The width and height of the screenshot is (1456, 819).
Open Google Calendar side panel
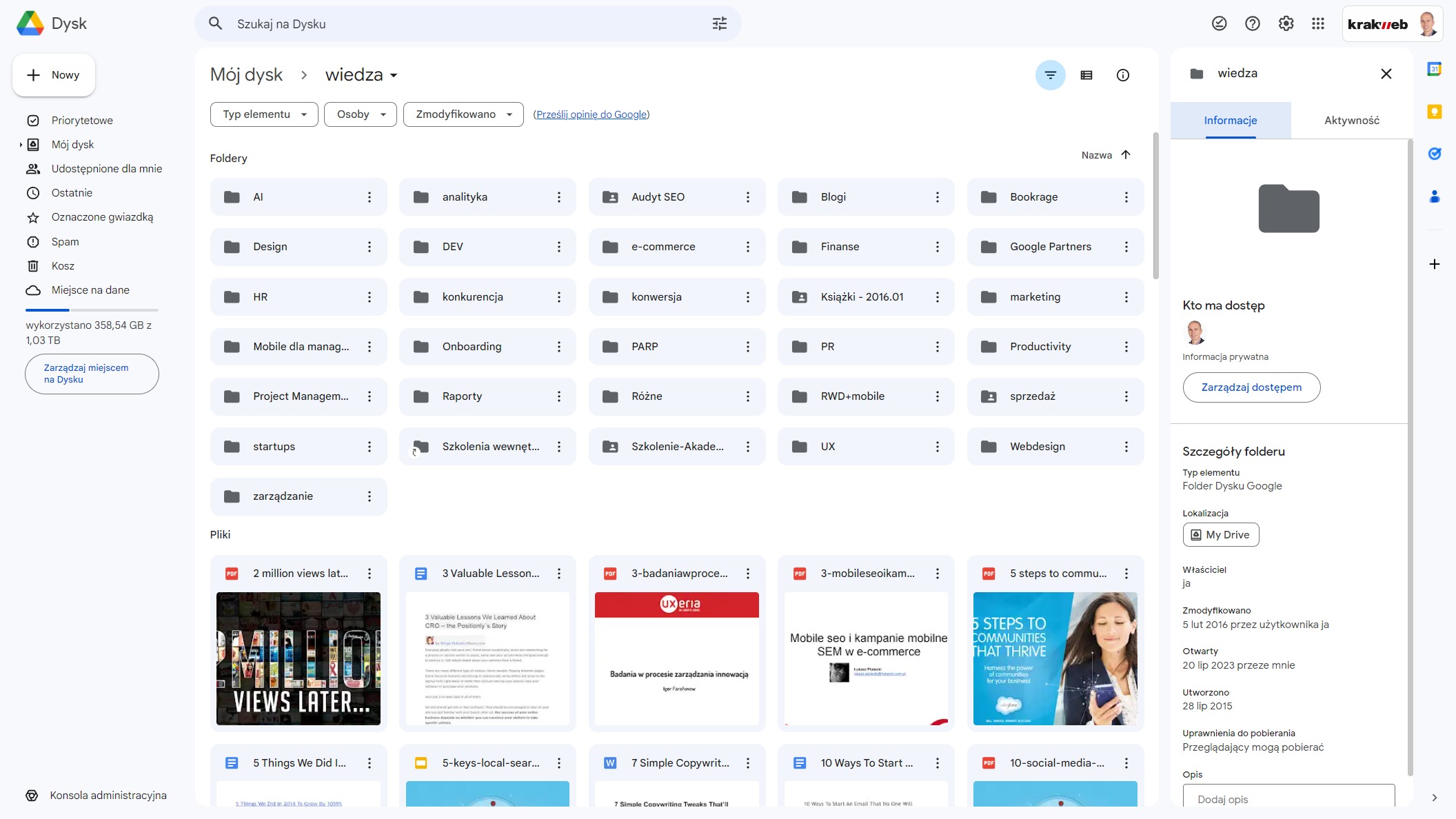(1435, 69)
